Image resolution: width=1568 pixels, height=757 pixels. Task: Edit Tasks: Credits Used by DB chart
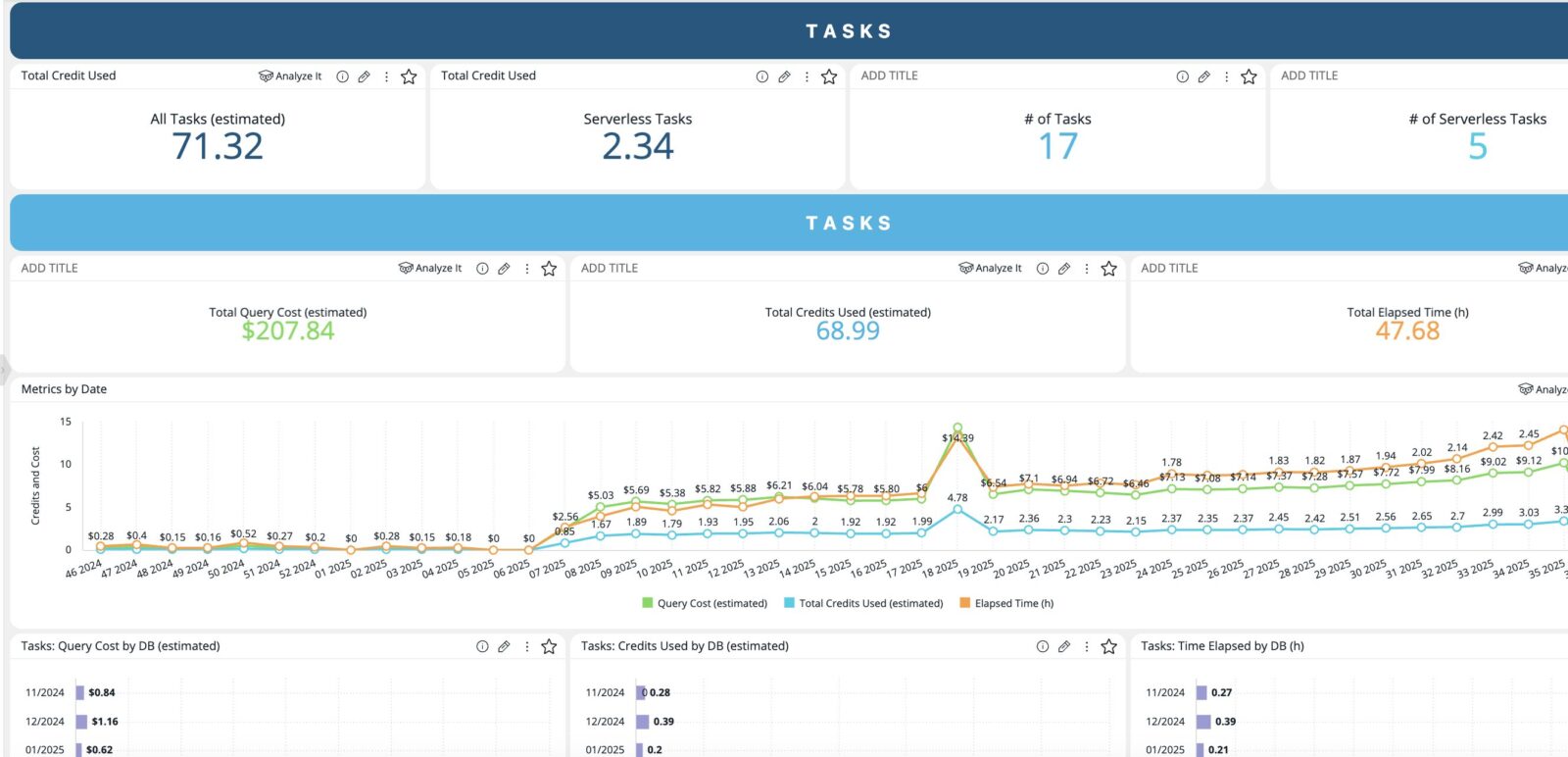pyautogui.click(x=1064, y=647)
